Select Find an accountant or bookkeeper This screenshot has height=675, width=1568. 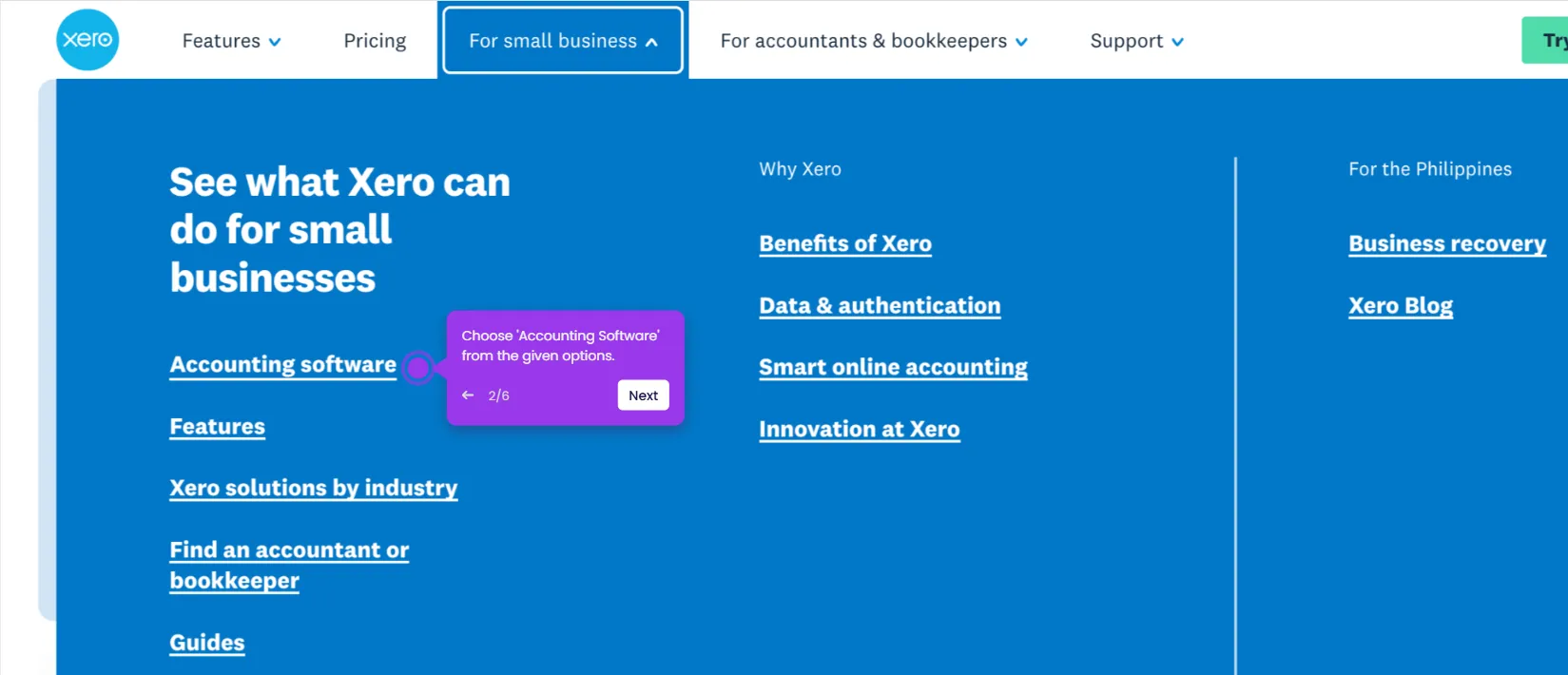coord(289,566)
